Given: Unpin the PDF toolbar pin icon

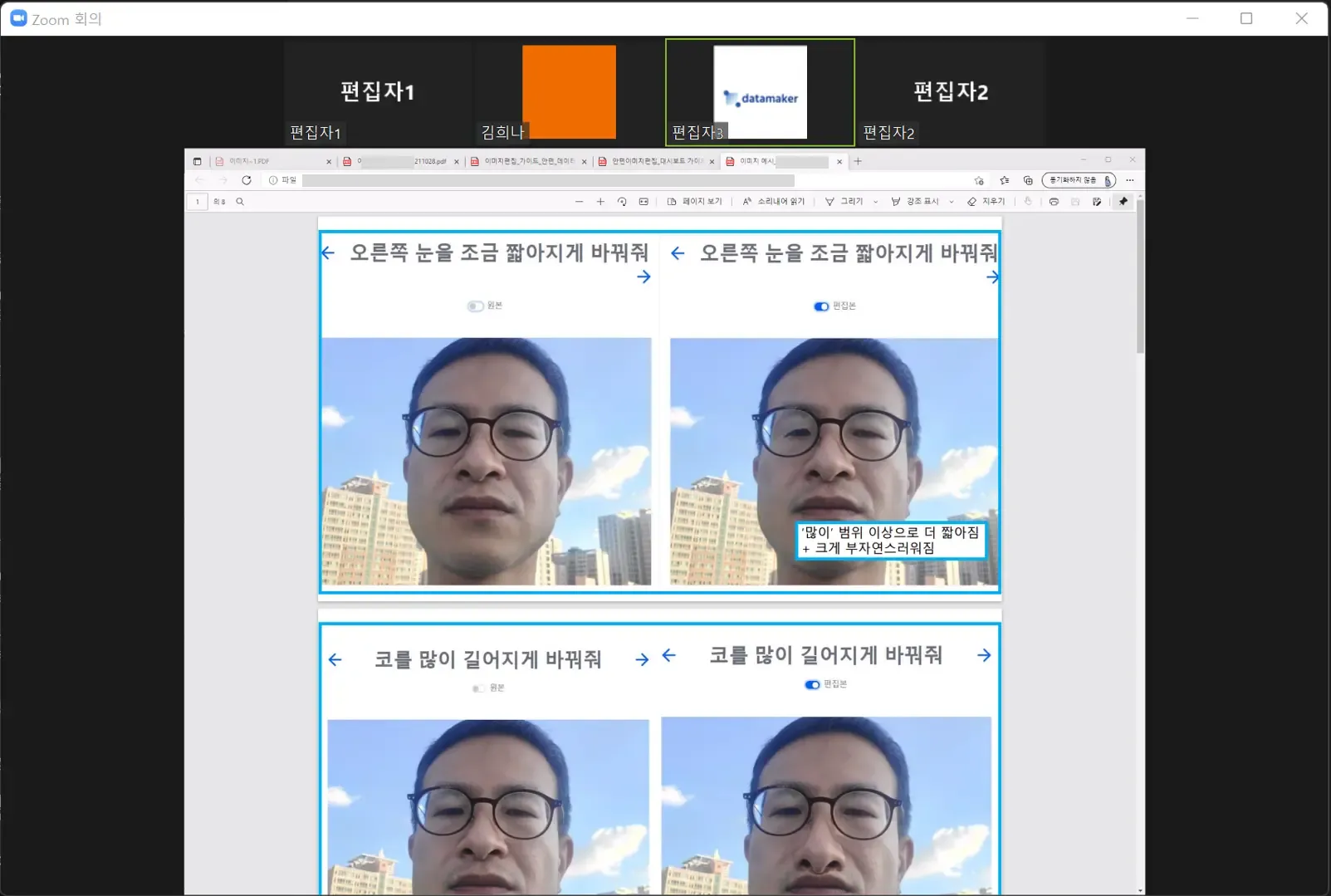Looking at the screenshot, I should (1124, 201).
